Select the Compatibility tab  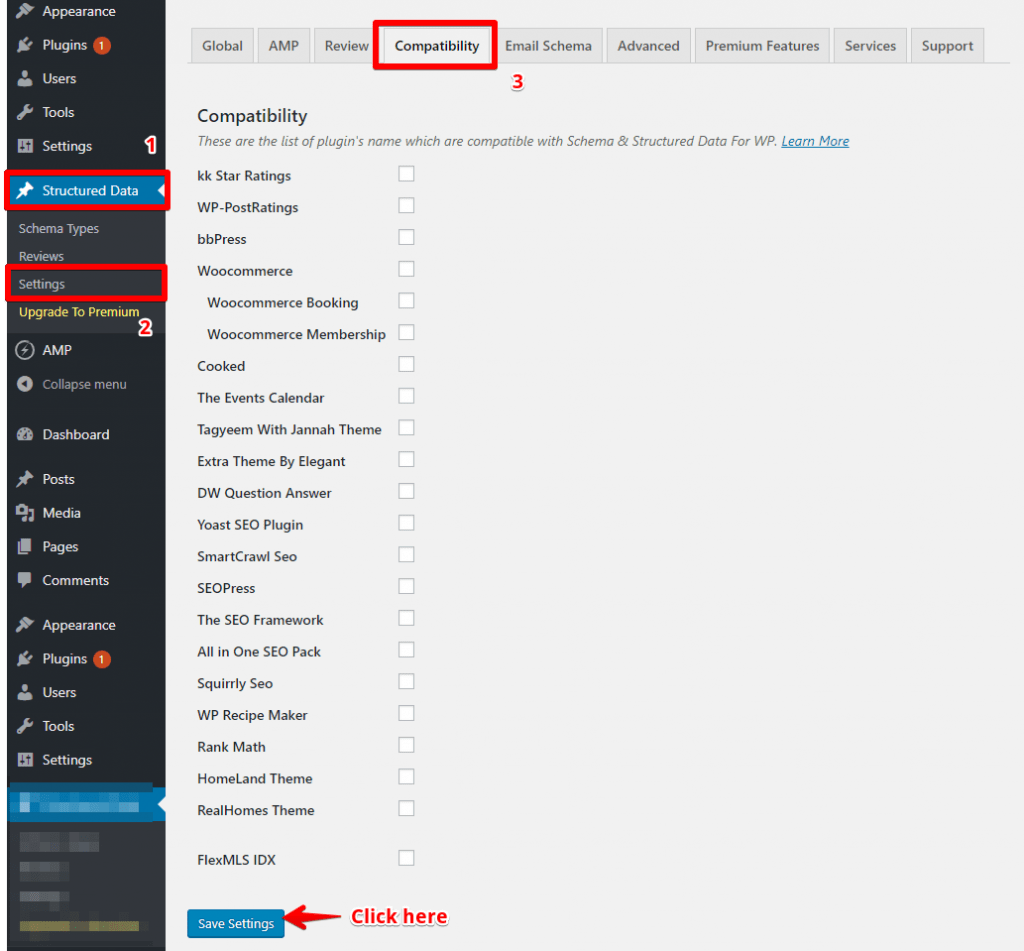coord(436,46)
